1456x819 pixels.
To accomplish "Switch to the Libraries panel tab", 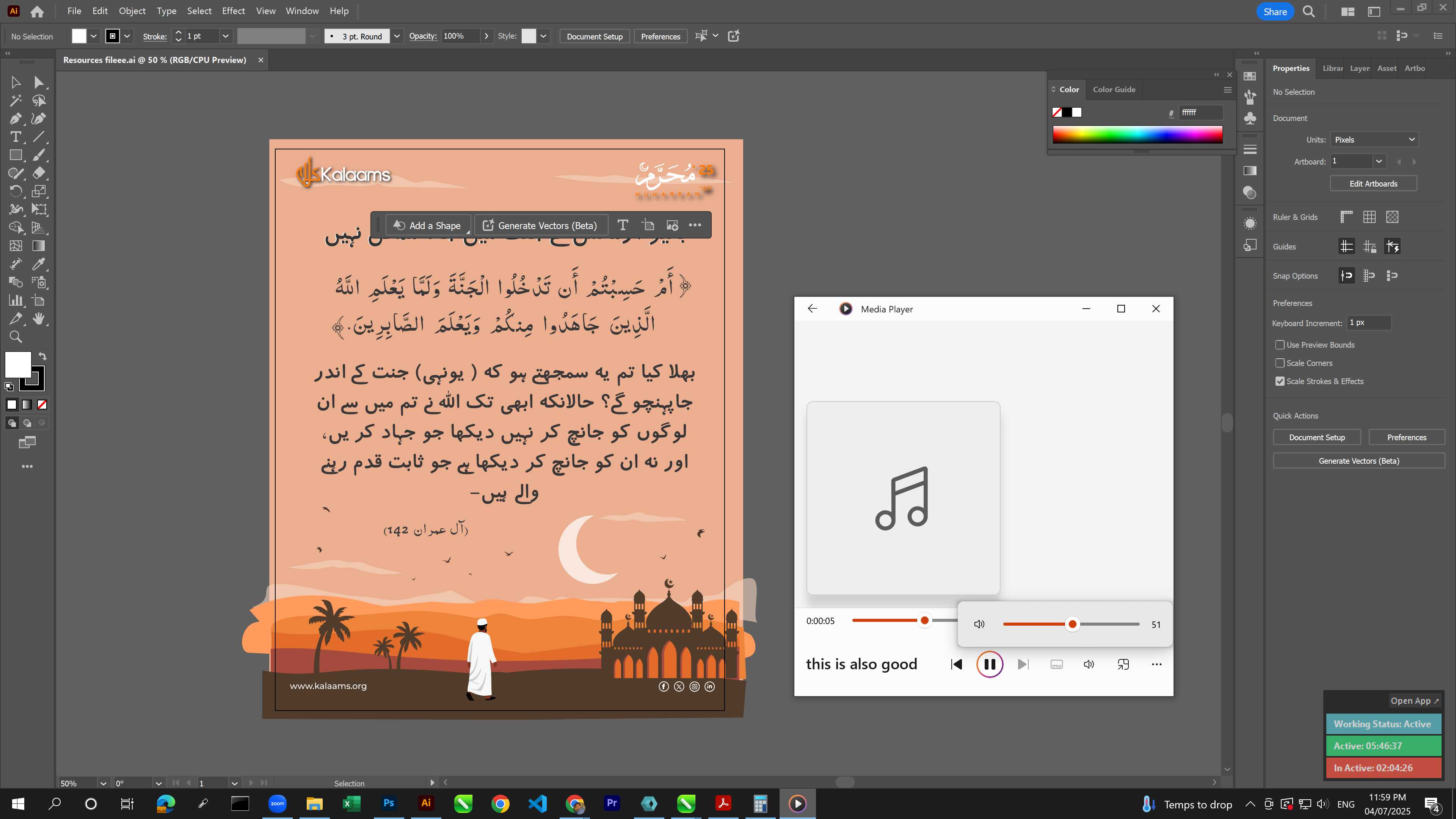I will pyautogui.click(x=1332, y=68).
